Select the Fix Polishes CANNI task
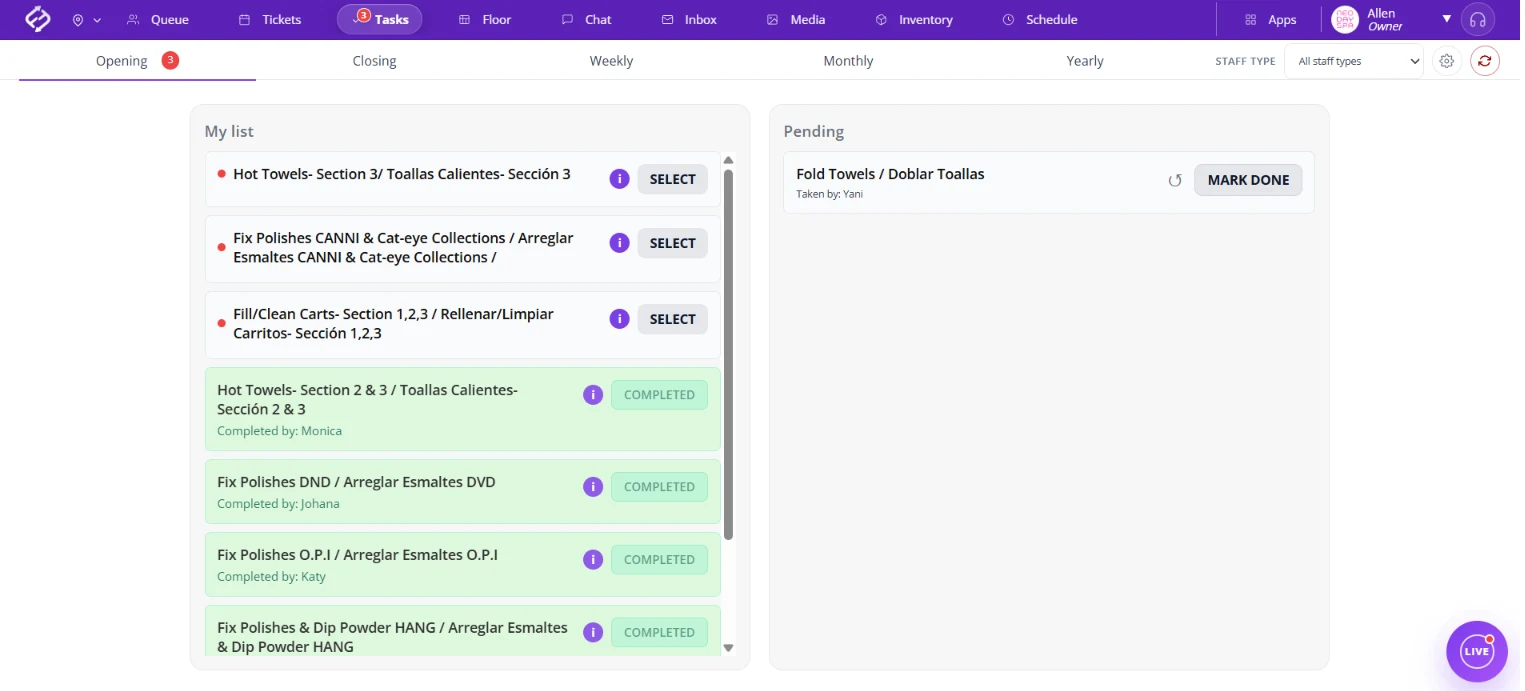1525x691 pixels. click(672, 243)
